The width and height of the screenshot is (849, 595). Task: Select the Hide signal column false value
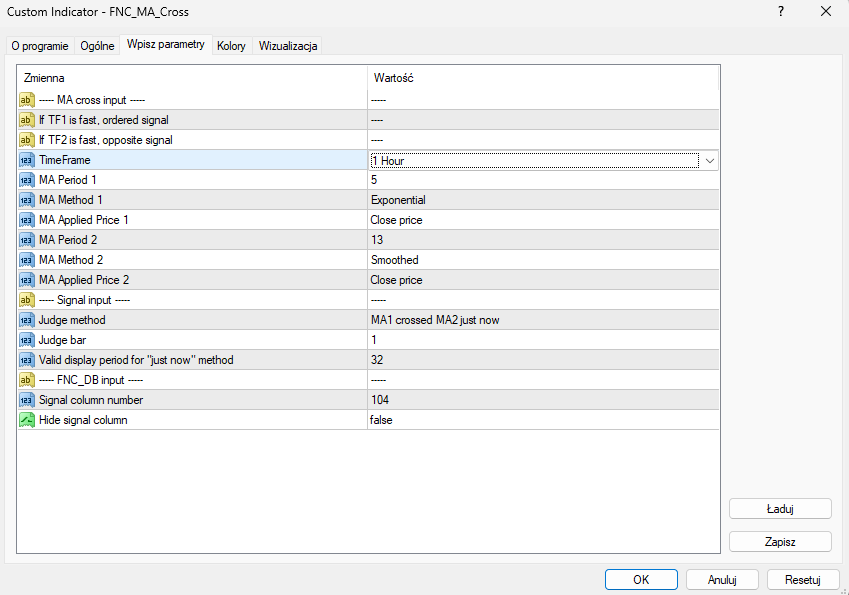coord(381,420)
